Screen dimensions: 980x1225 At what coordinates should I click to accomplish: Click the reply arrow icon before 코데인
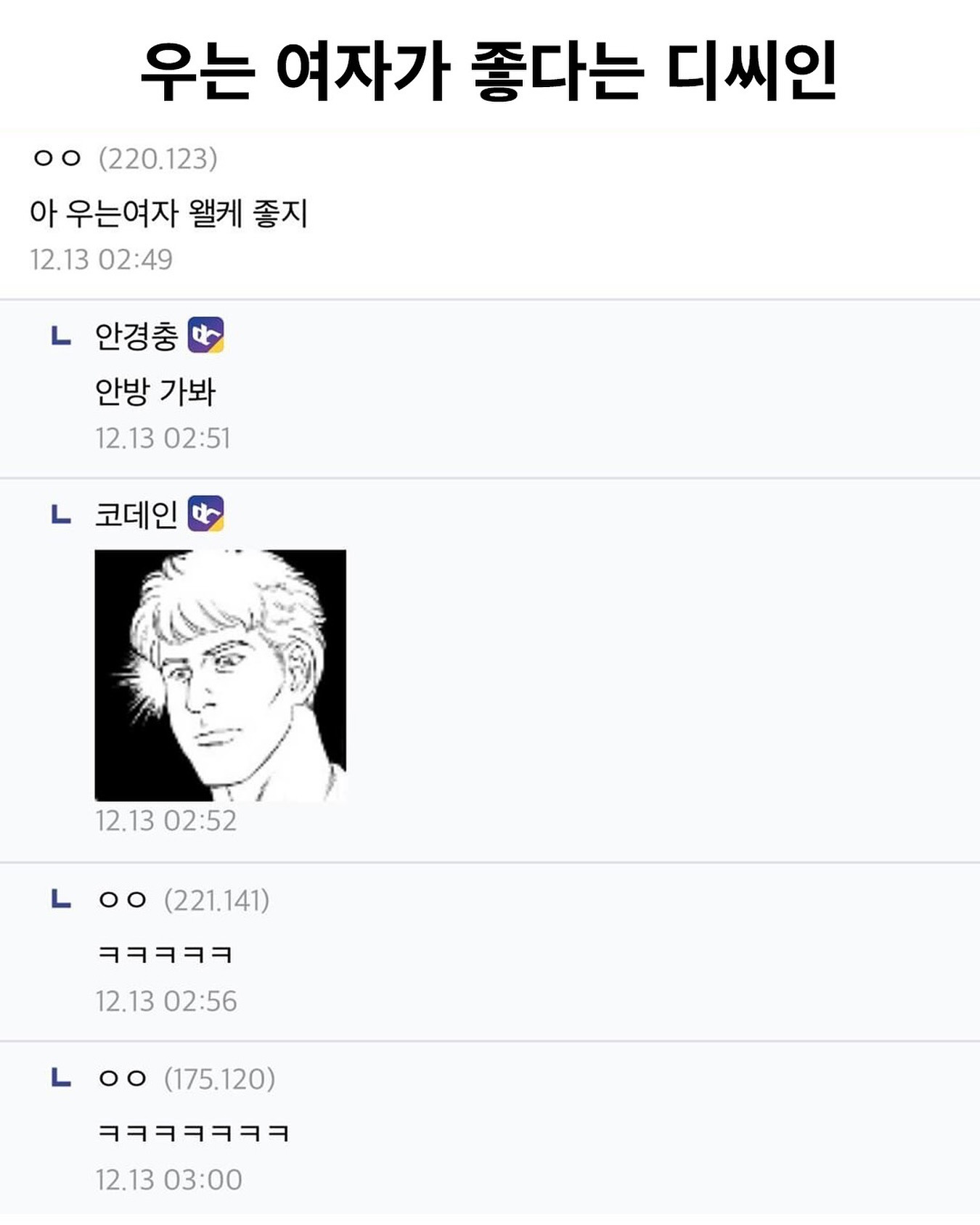(61, 515)
